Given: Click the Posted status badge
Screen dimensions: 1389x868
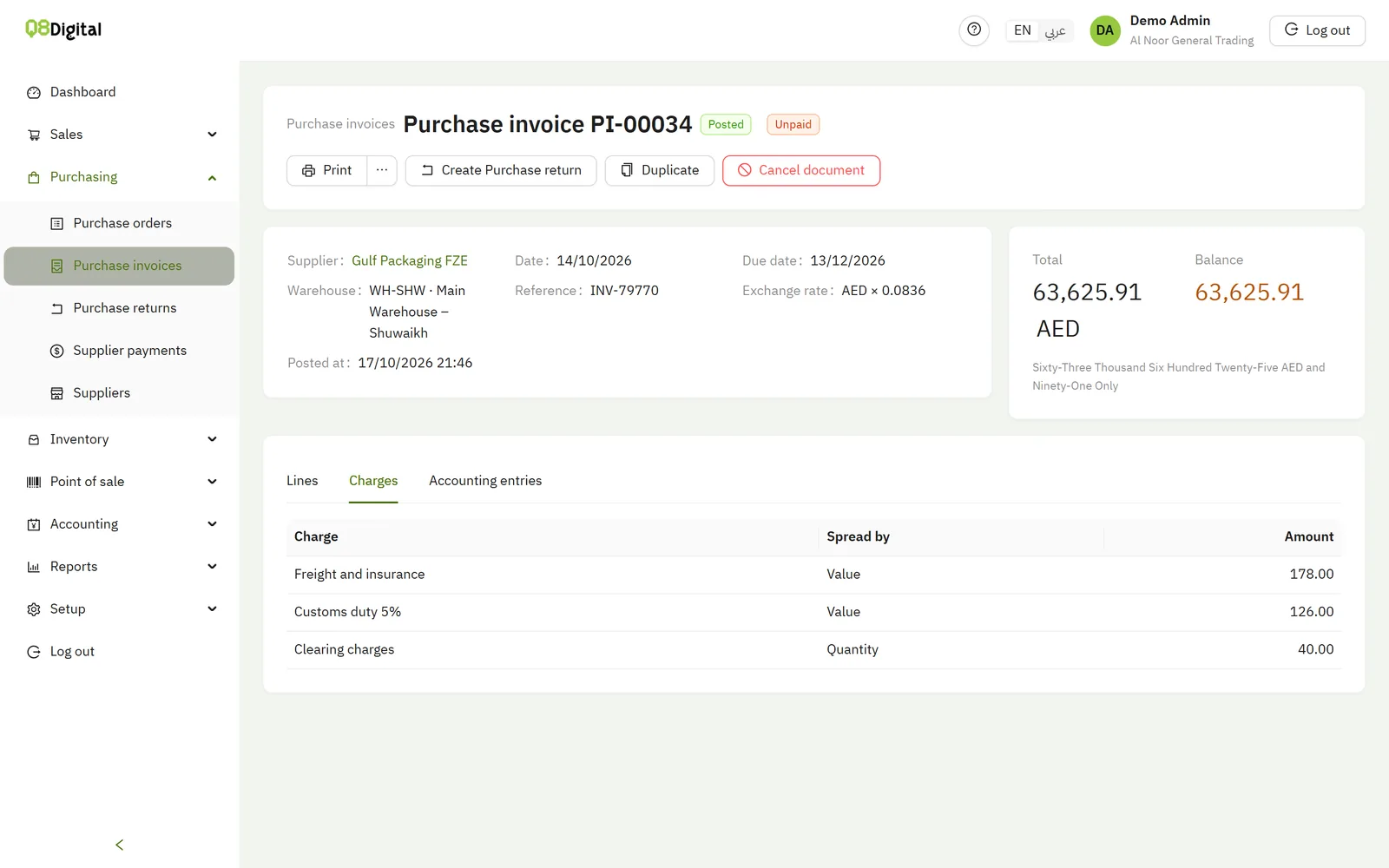Looking at the screenshot, I should click(726, 124).
